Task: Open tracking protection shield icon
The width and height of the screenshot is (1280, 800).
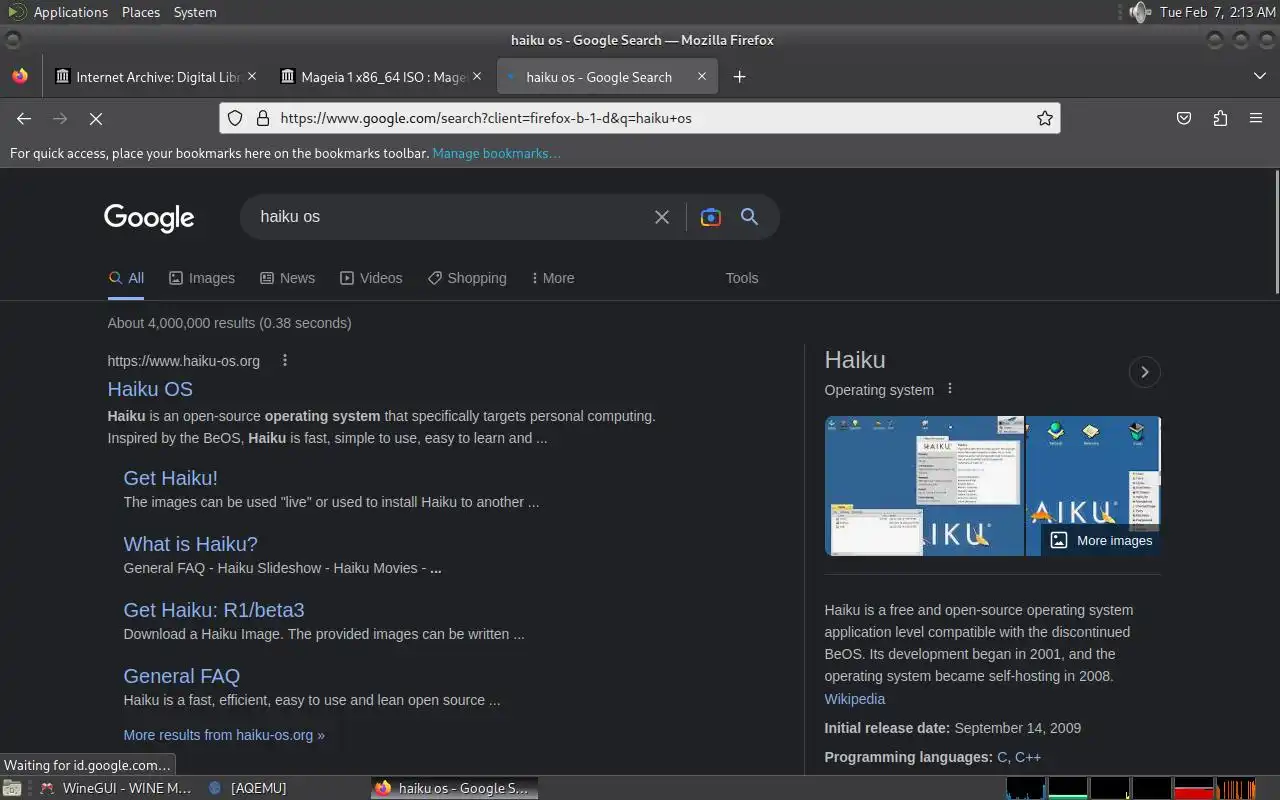Action: tap(235, 118)
